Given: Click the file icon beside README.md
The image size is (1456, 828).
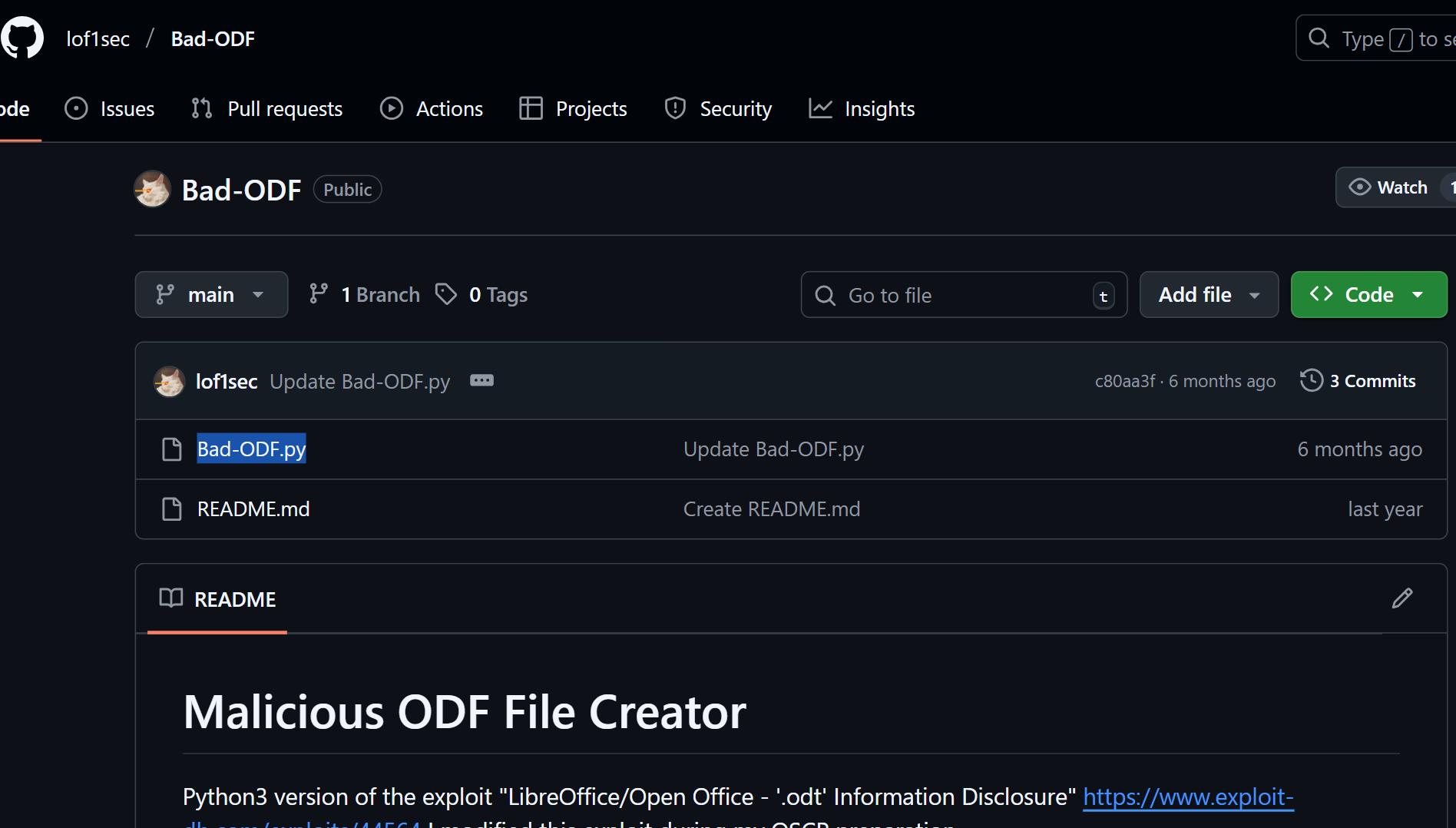Looking at the screenshot, I should [172, 509].
